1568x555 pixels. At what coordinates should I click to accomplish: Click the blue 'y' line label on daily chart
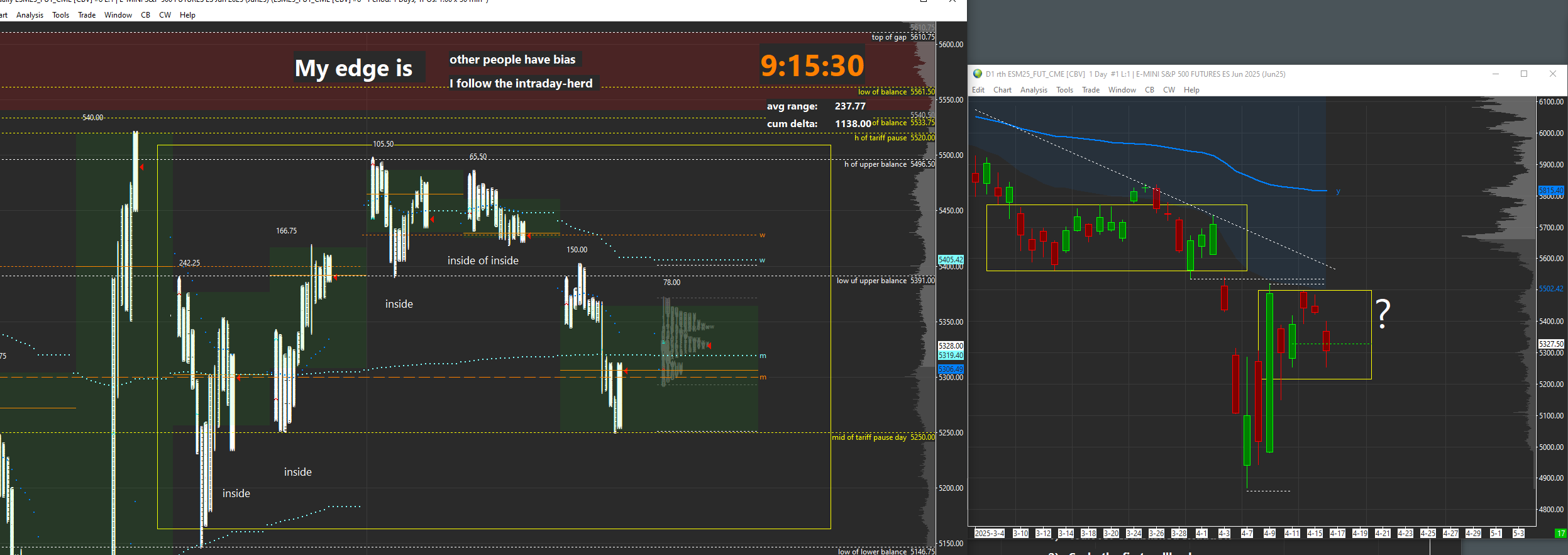[x=1338, y=191]
